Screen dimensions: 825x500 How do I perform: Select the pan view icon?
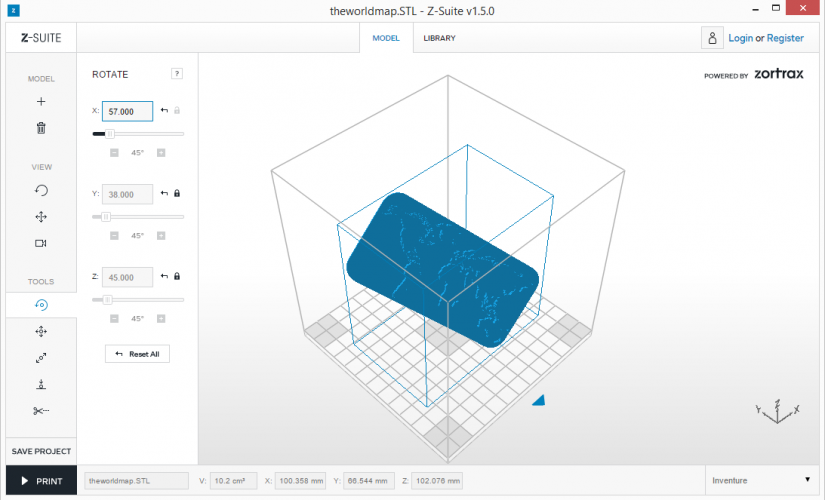click(x=41, y=217)
